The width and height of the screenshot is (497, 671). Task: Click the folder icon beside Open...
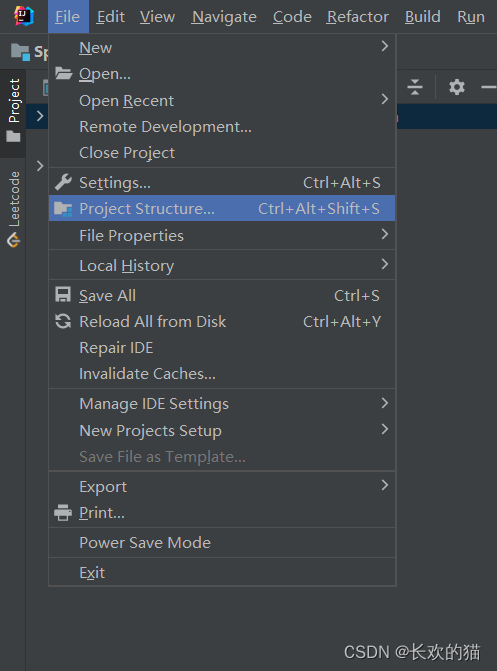pos(63,74)
